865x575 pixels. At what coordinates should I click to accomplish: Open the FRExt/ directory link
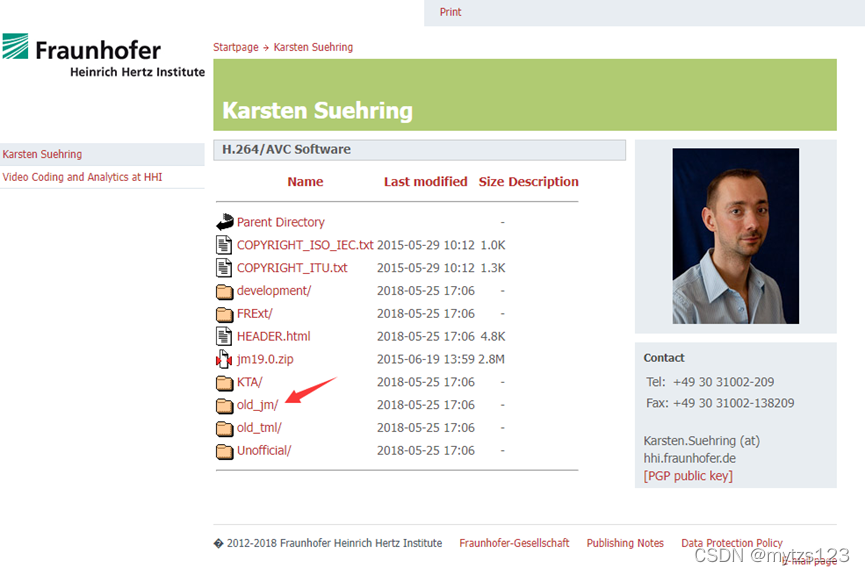coord(254,313)
